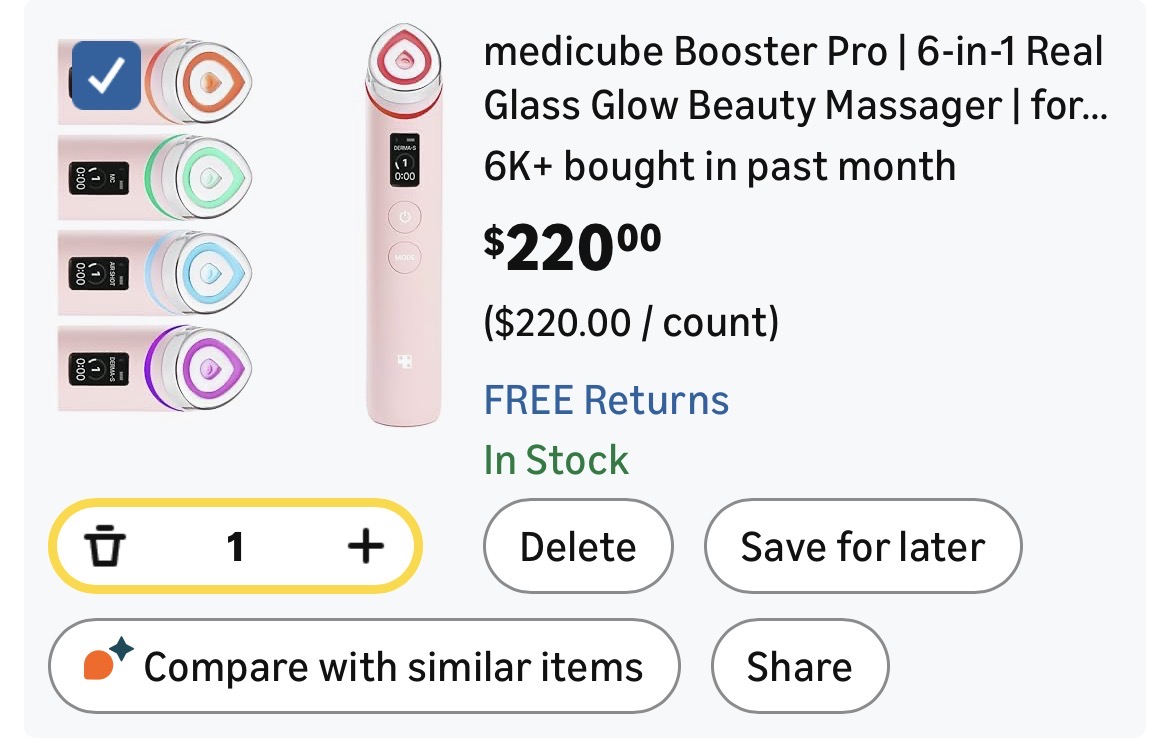The height and width of the screenshot is (749, 1170).
Task: Open Compare with similar items
Action: (x=364, y=667)
